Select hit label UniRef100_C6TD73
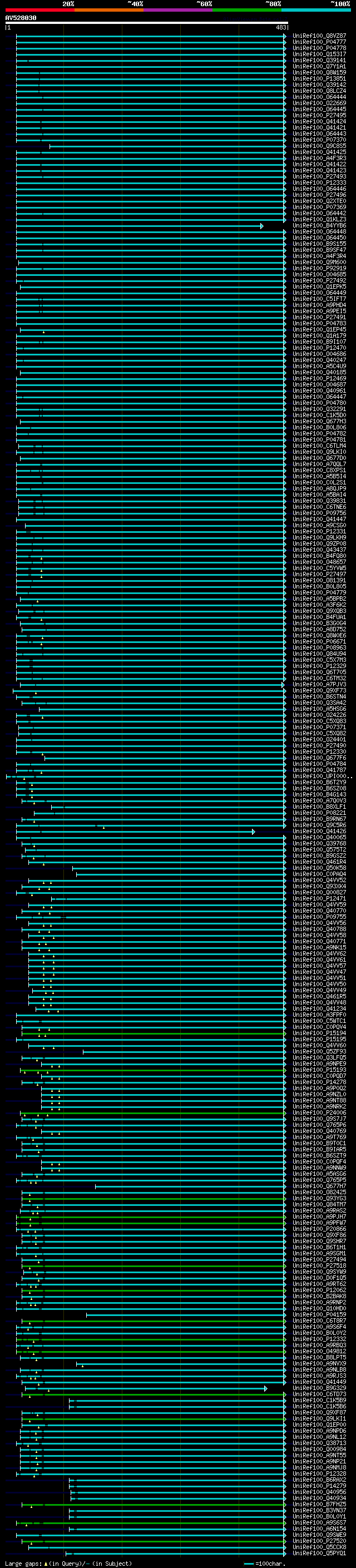356x1568 pixels. pos(319,1394)
